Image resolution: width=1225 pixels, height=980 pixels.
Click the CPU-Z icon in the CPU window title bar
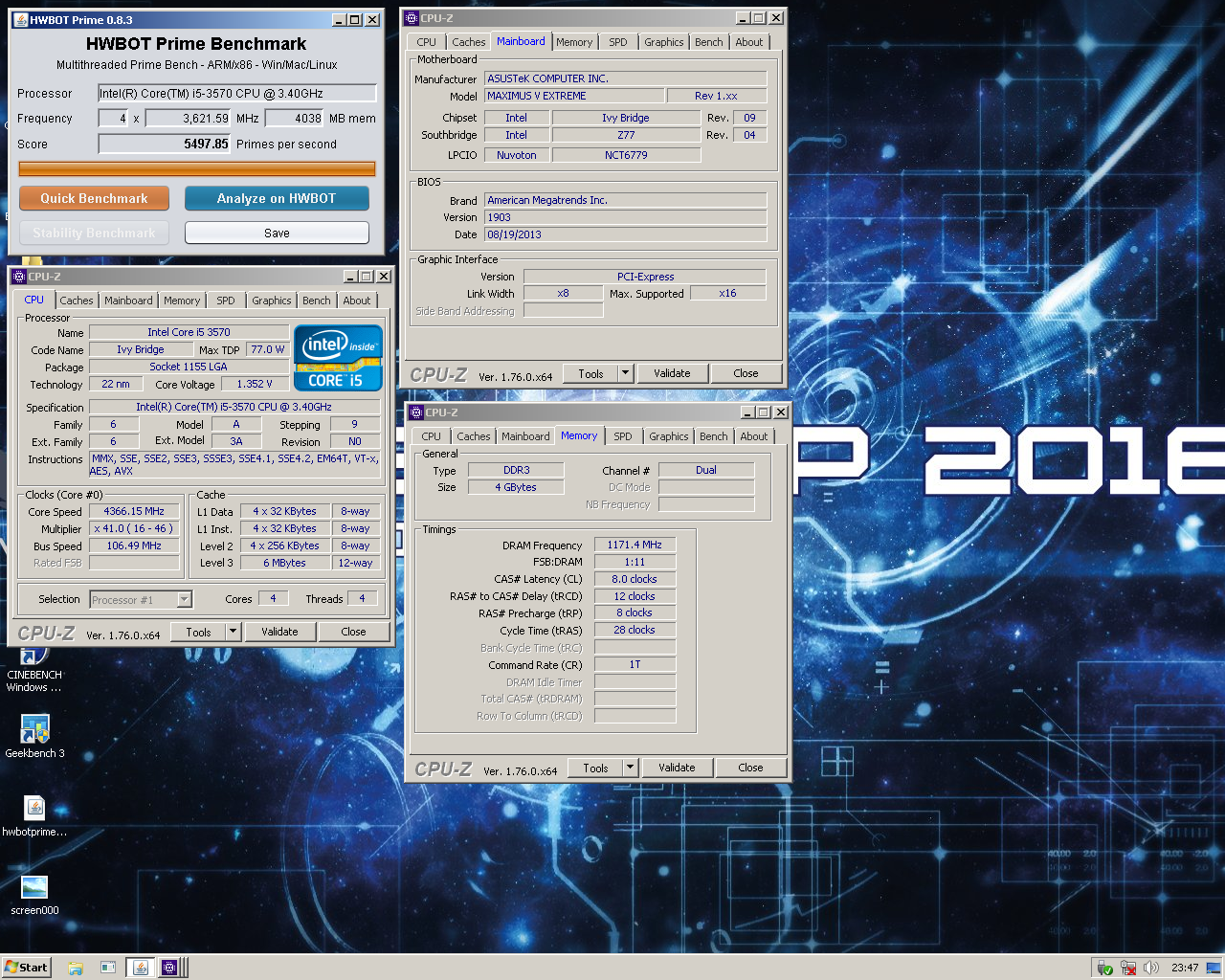[x=18, y=277]
